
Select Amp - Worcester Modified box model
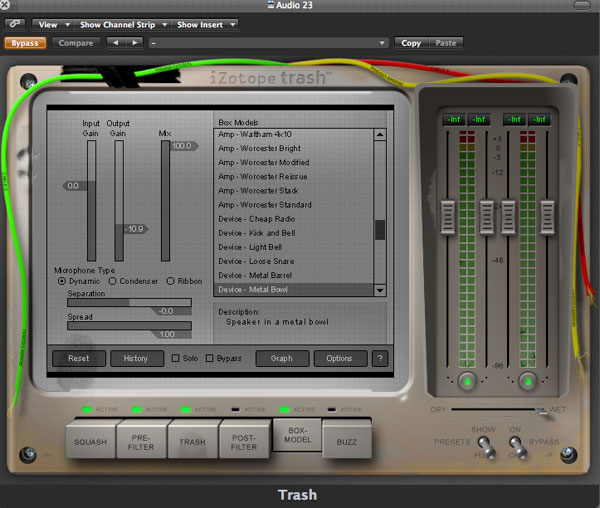pos(293,163)
